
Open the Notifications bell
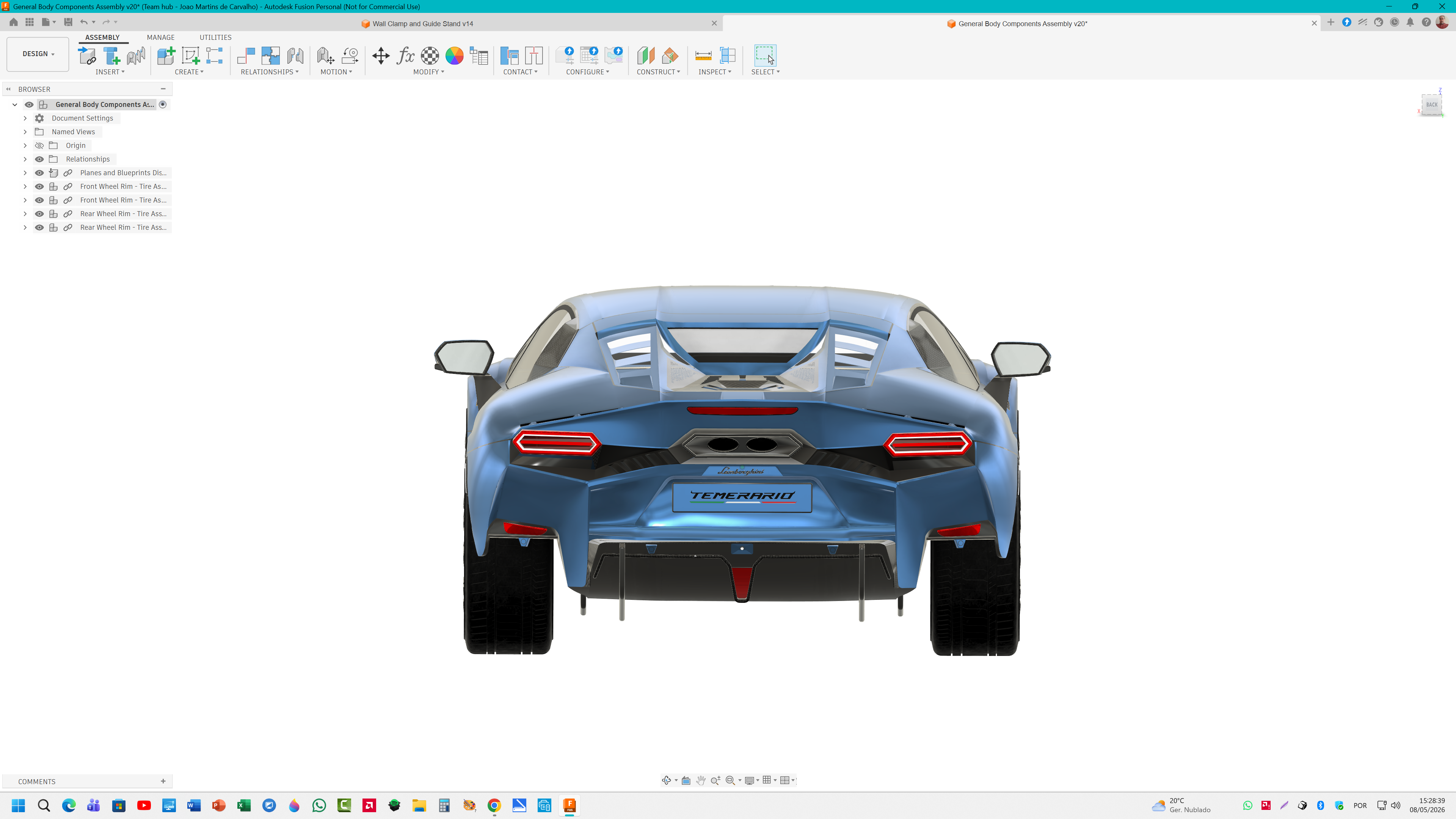[x=1410, y=23]
